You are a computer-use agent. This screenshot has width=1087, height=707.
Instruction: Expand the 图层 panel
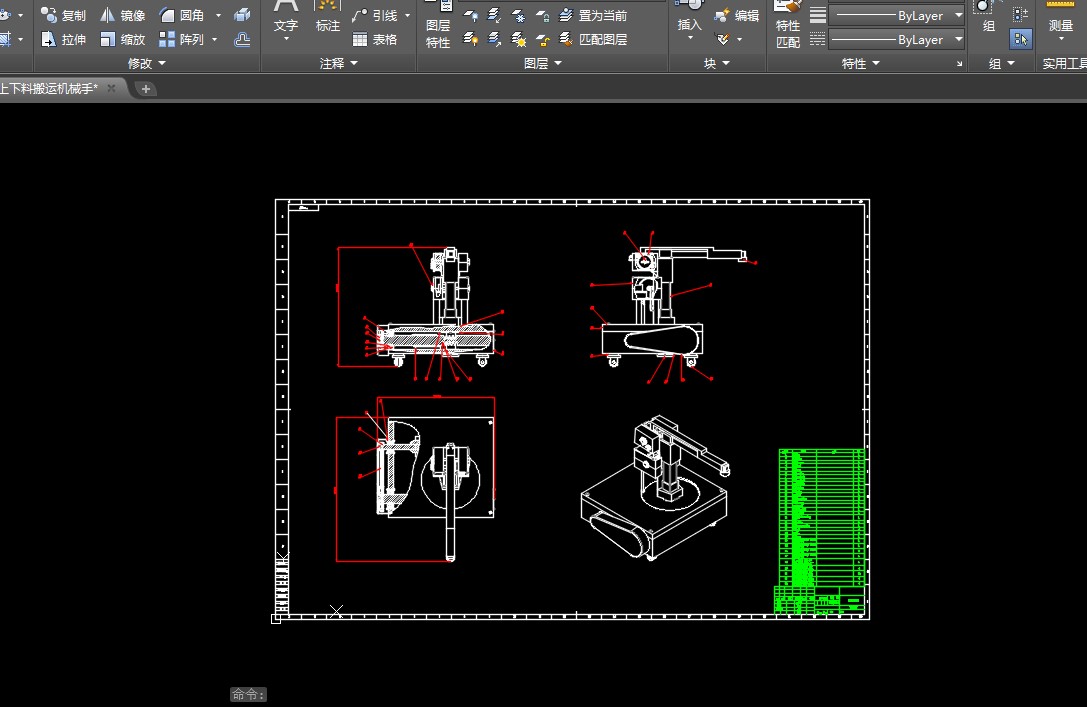tap(542, 63)
